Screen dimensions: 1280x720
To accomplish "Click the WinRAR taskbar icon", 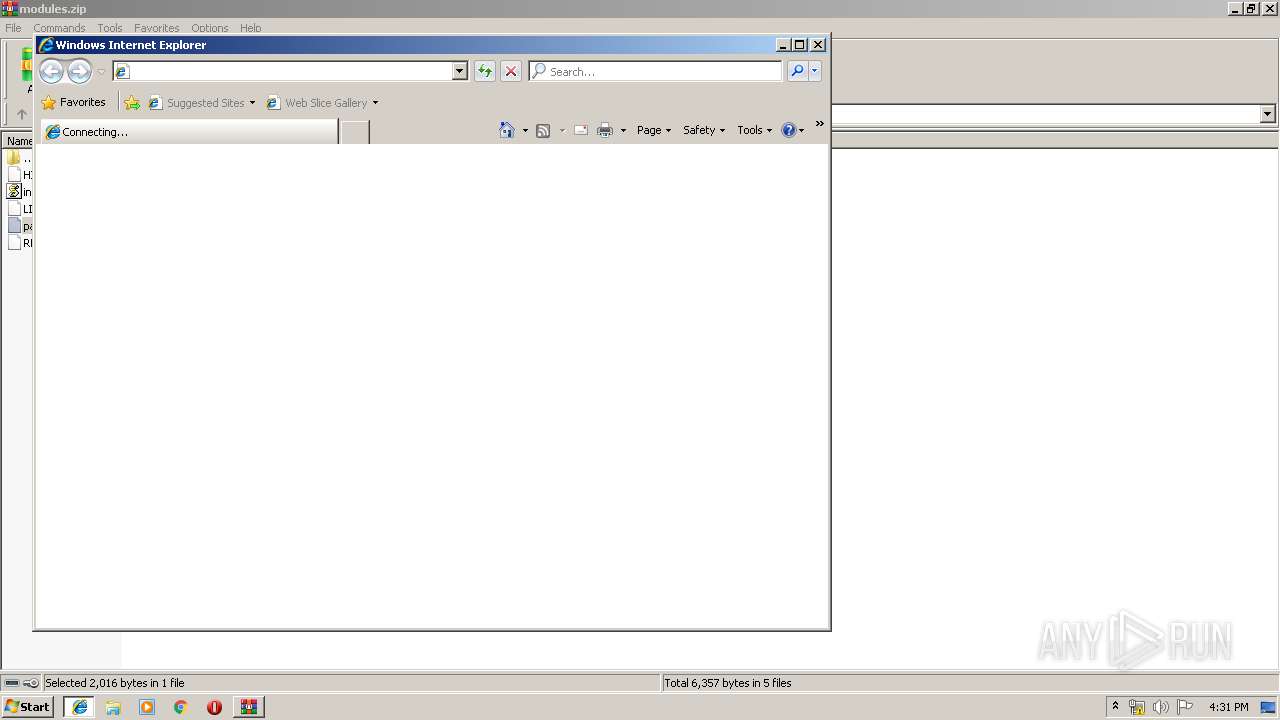I will pos(248,707).
